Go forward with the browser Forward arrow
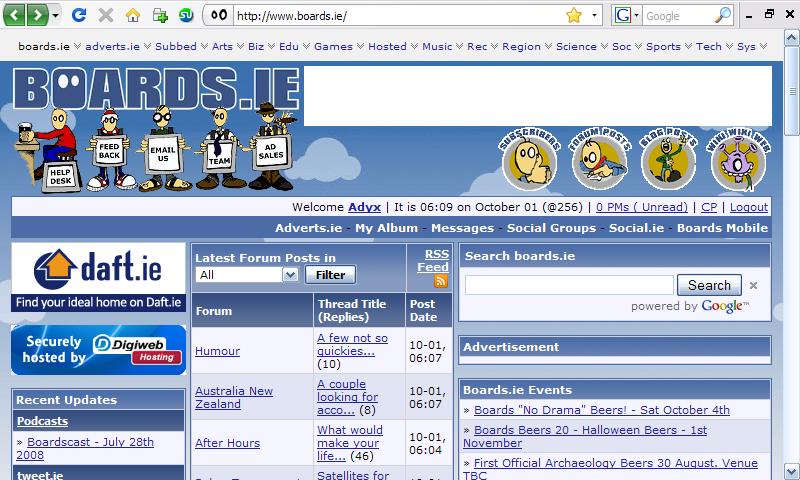 37,15
